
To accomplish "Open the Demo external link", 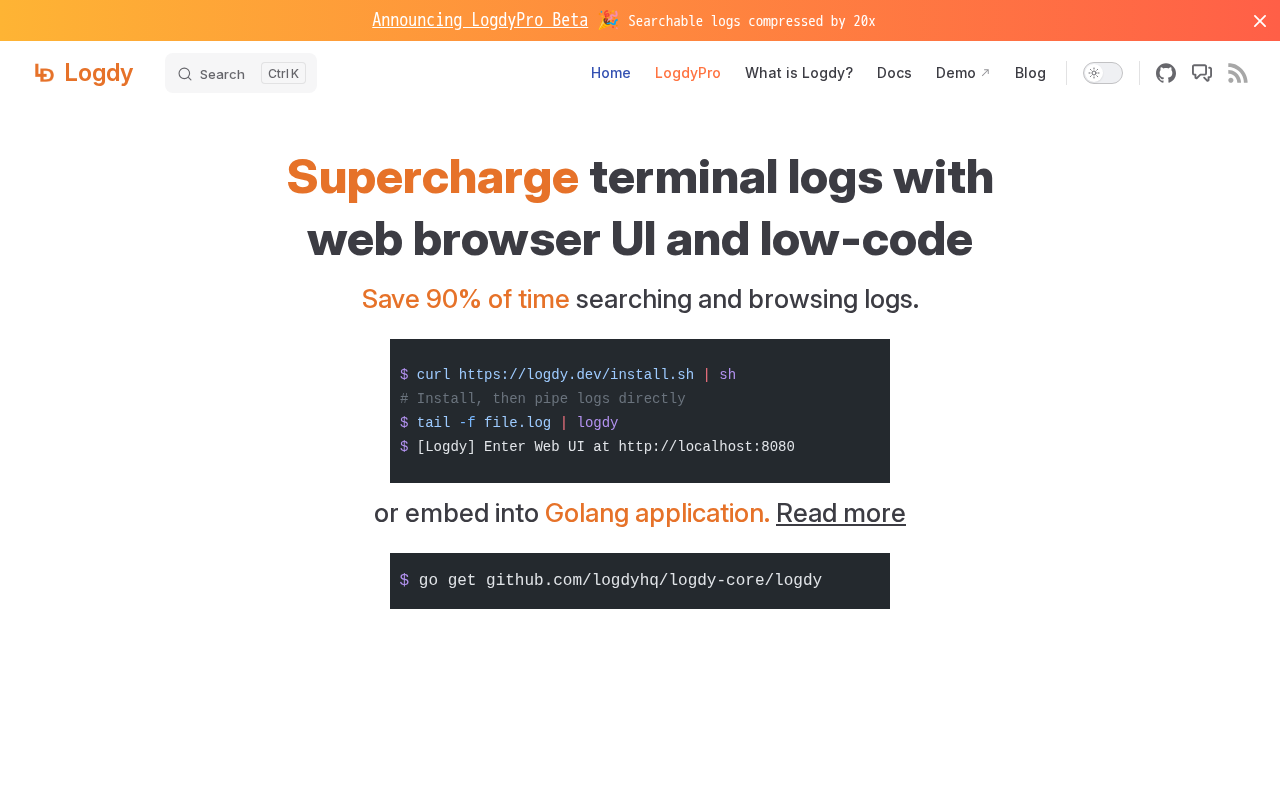I will [963, 73].
